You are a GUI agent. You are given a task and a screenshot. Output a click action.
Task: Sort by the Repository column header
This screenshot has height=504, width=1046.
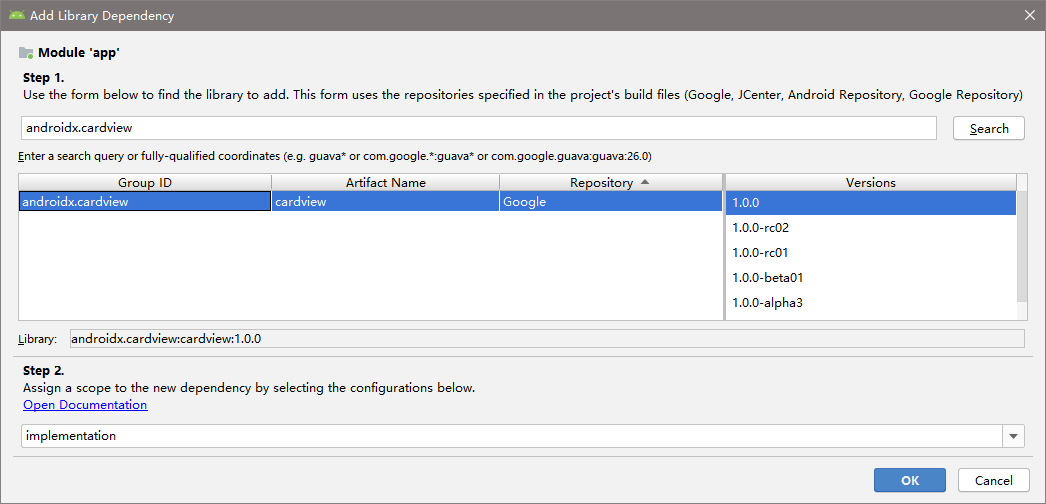click(610, 183)
